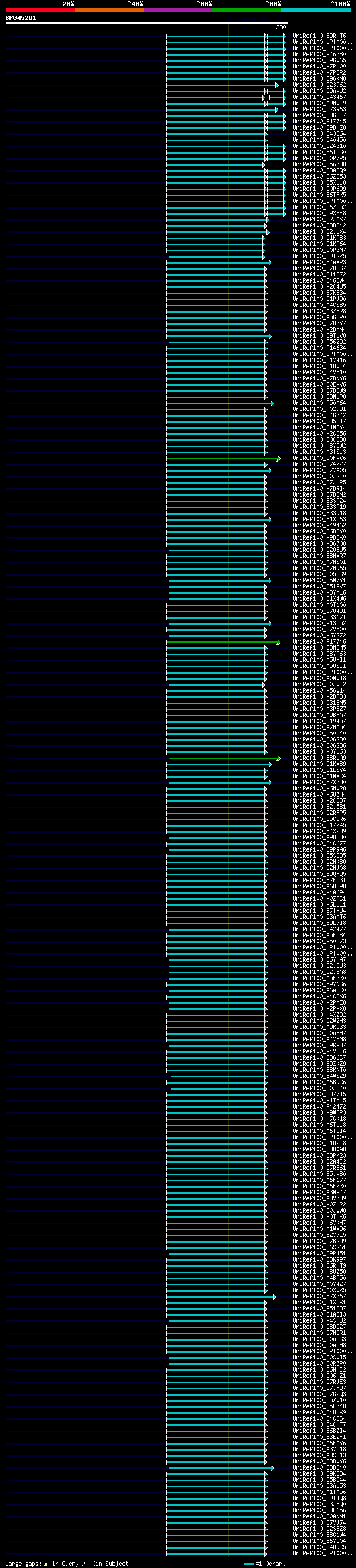Select hit label UniRef100_Q8D240
356x1568 pixels.
pos(319,1467)
